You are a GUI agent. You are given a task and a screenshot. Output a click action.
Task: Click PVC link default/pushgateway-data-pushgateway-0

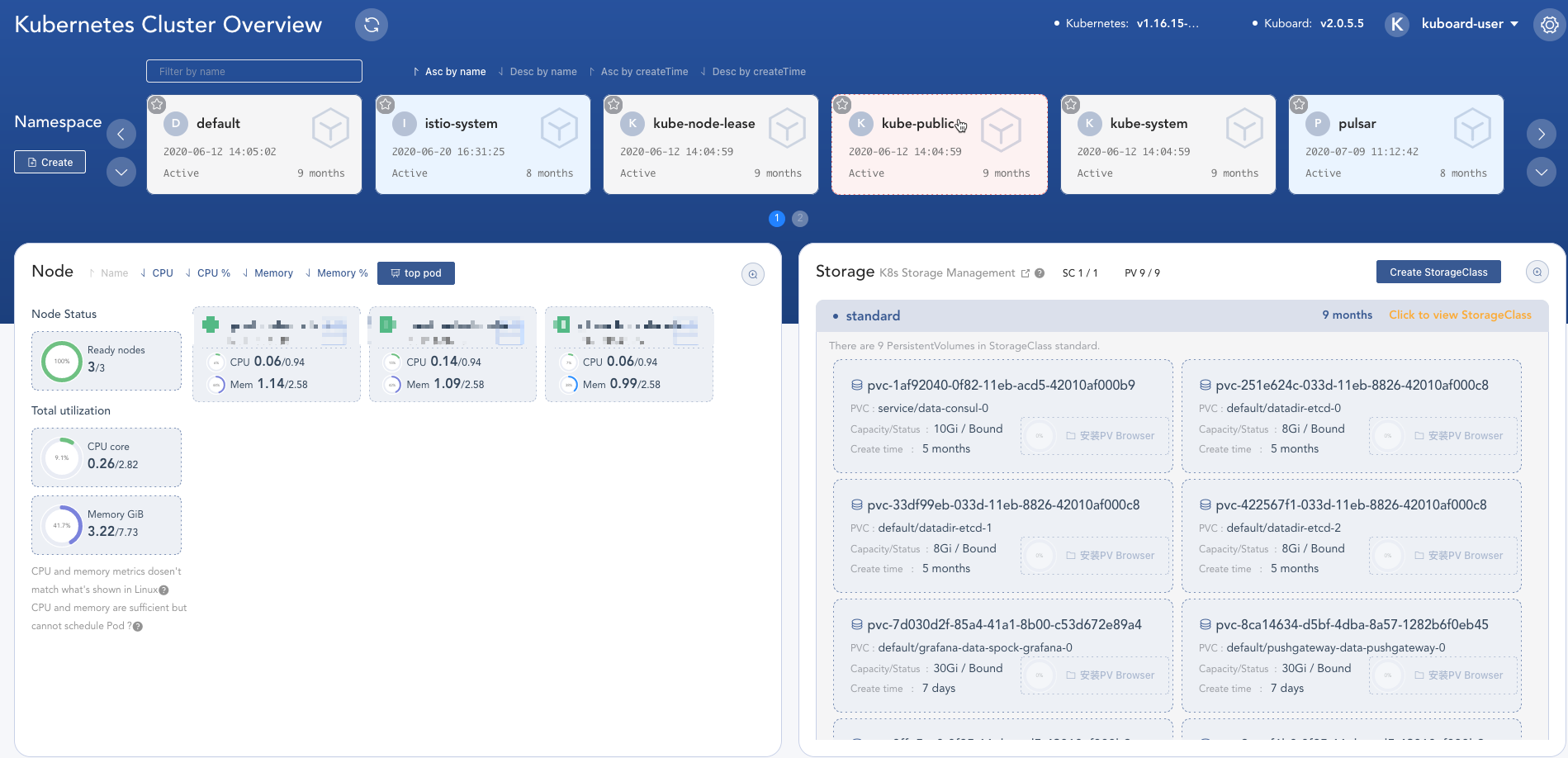[1336, 648]
